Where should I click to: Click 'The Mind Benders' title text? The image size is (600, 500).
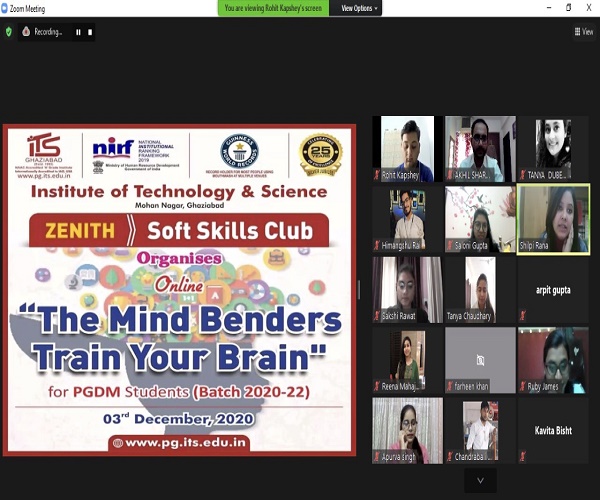pyautogui.click(x=181, y=318)
